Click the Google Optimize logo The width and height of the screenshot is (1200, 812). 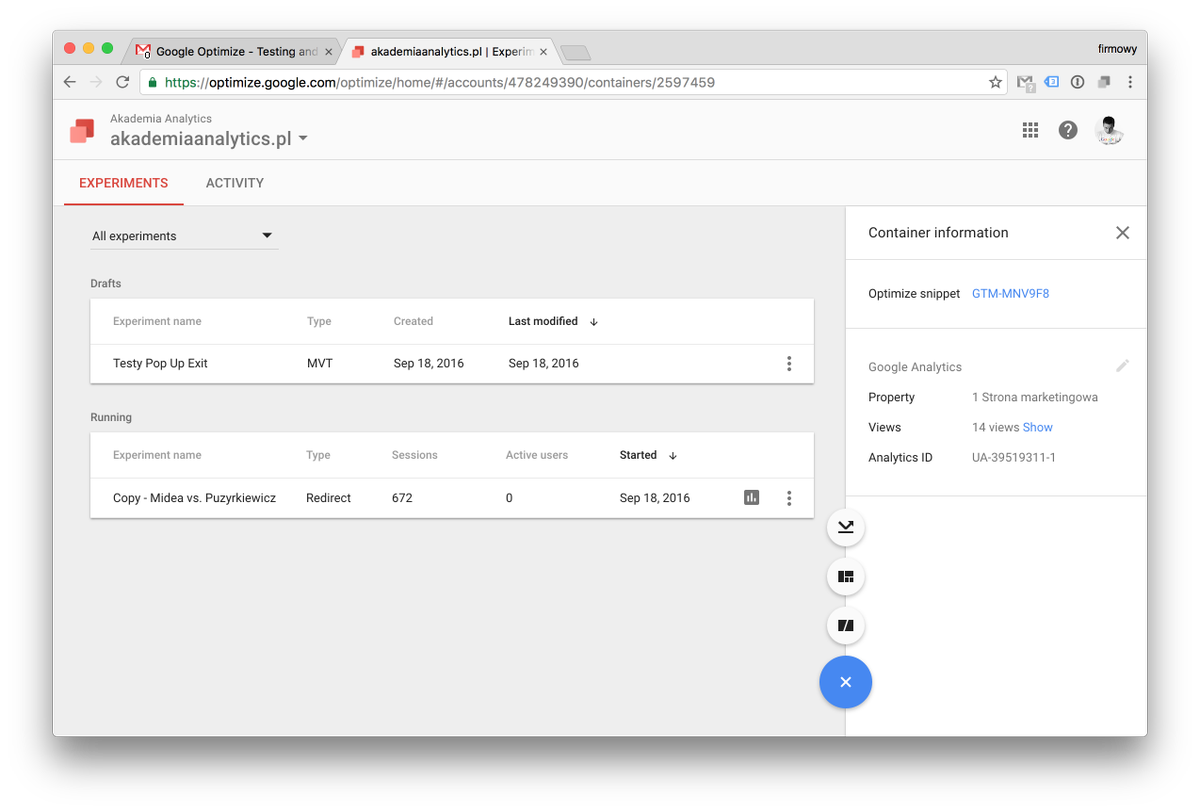pyautogui.click(x=82, y=130)
